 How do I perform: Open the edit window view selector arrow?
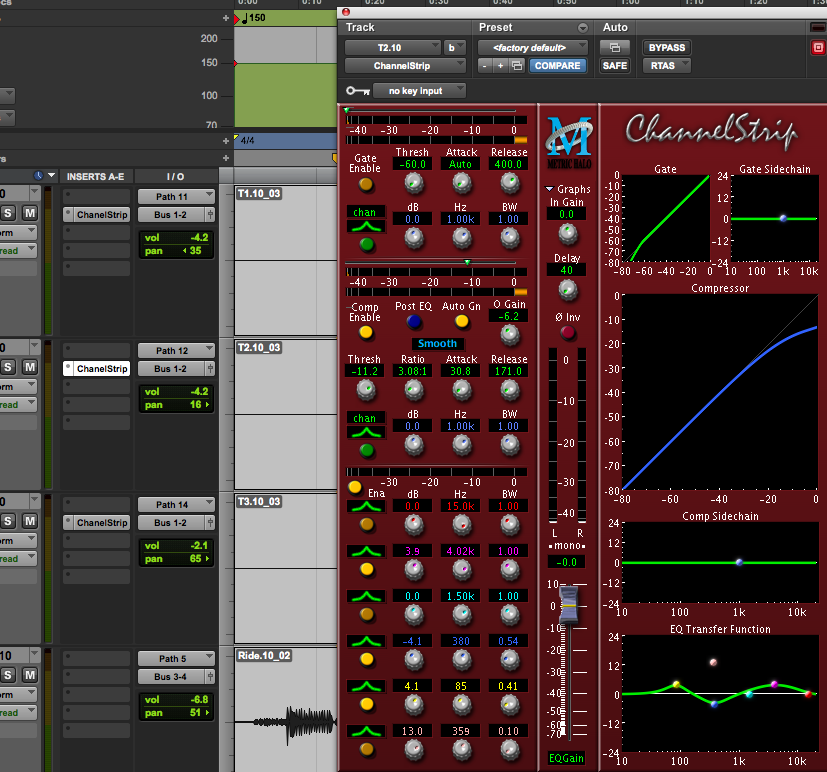point(51,175)
